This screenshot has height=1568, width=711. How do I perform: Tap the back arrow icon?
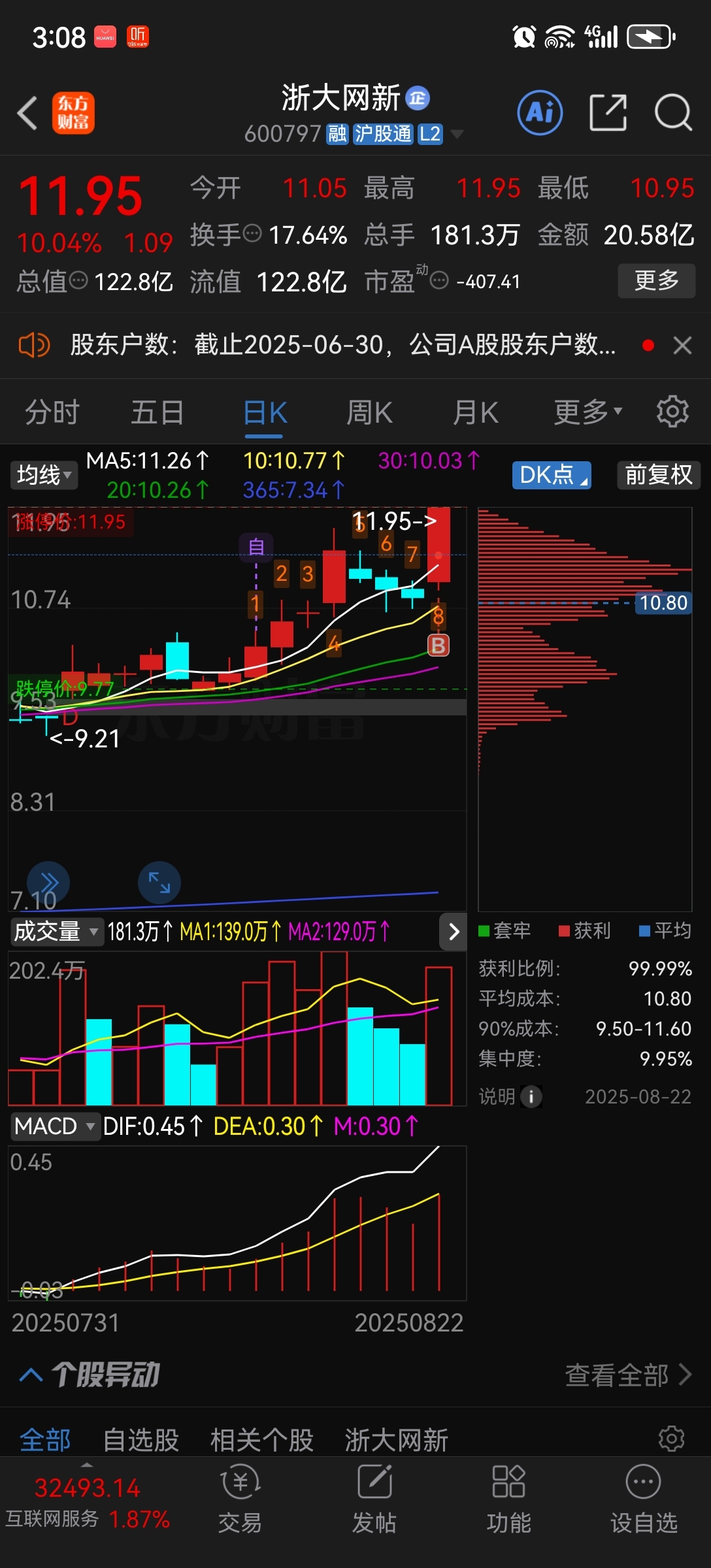[x=27, y=113]
